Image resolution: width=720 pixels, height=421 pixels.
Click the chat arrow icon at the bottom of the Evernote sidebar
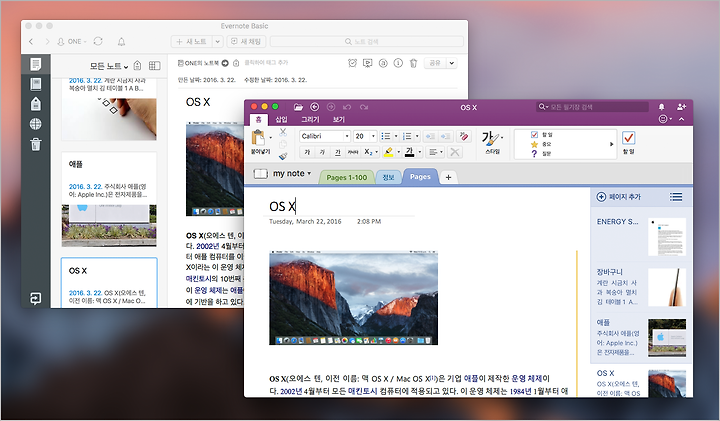coord(35,298)
